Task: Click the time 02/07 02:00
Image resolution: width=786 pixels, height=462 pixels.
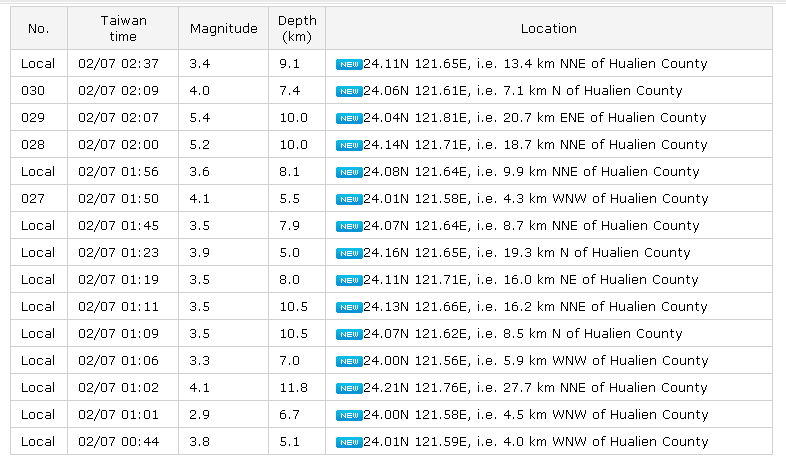Action: click(x=118, y=145)
